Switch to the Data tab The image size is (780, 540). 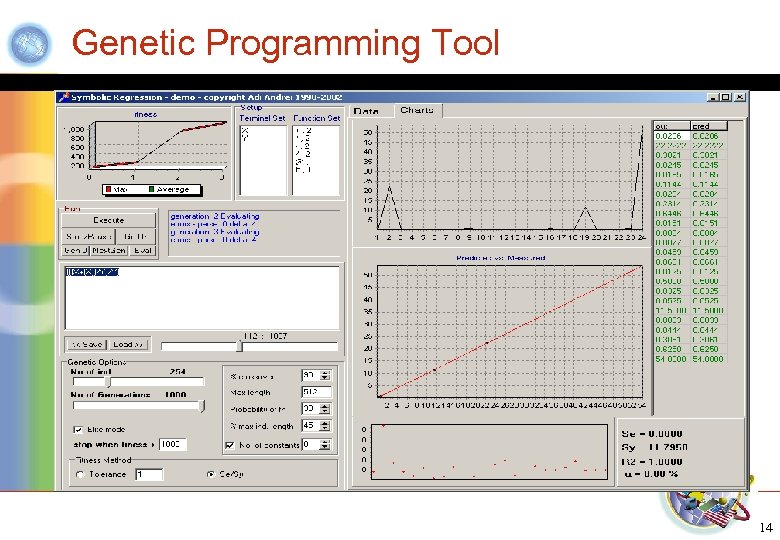(366, 111)
